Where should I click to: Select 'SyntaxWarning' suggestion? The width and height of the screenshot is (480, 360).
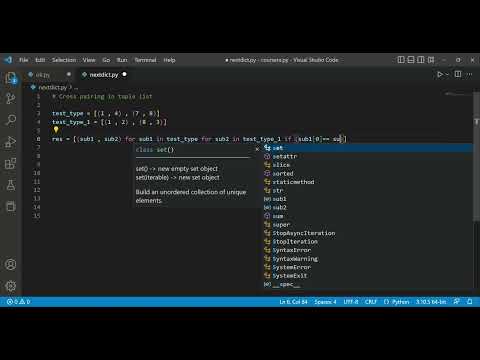(367, 259)
